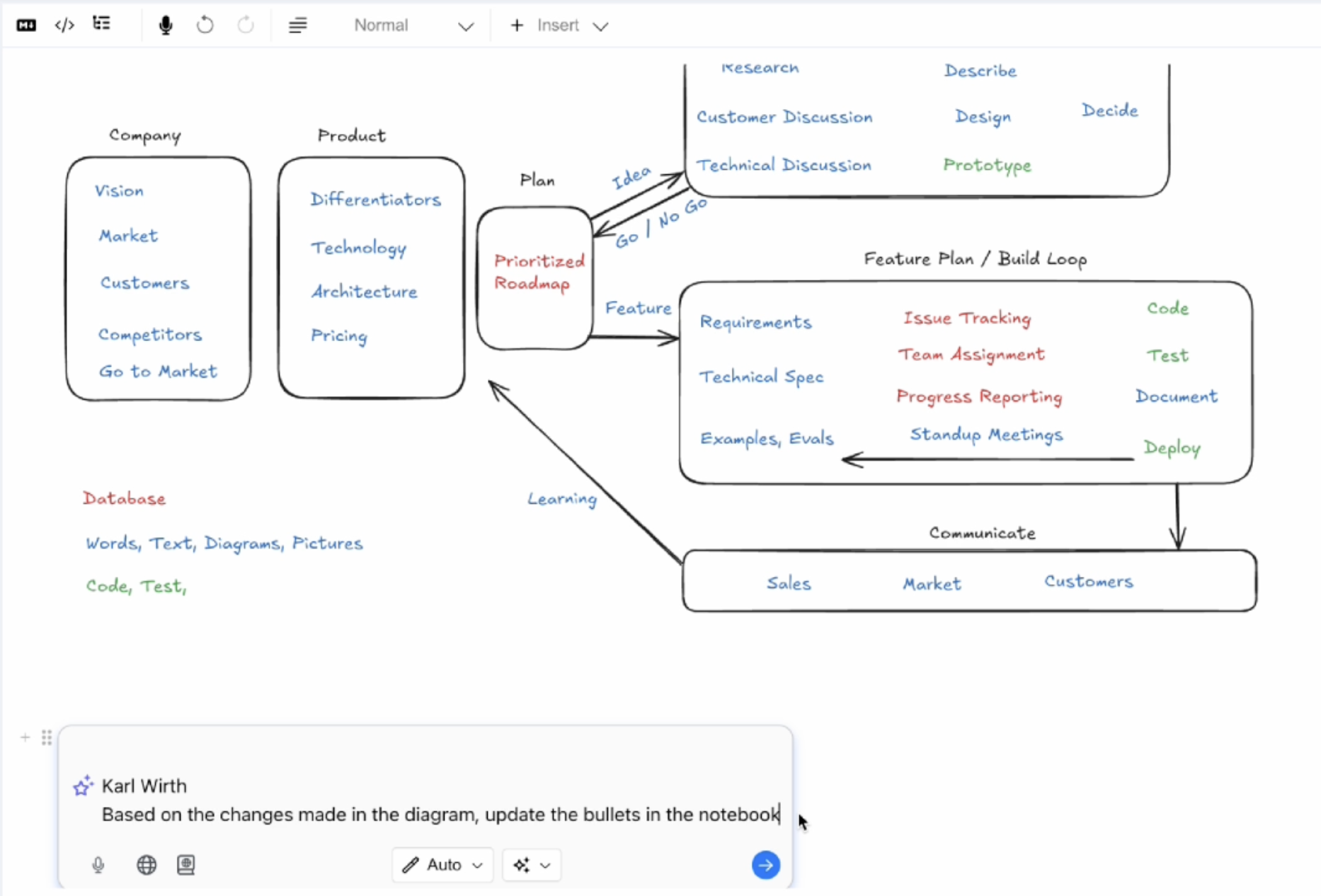Screen dimensions: 1321x896
Task: Click the block drag handle dots
Action: (x=47, y=737)
